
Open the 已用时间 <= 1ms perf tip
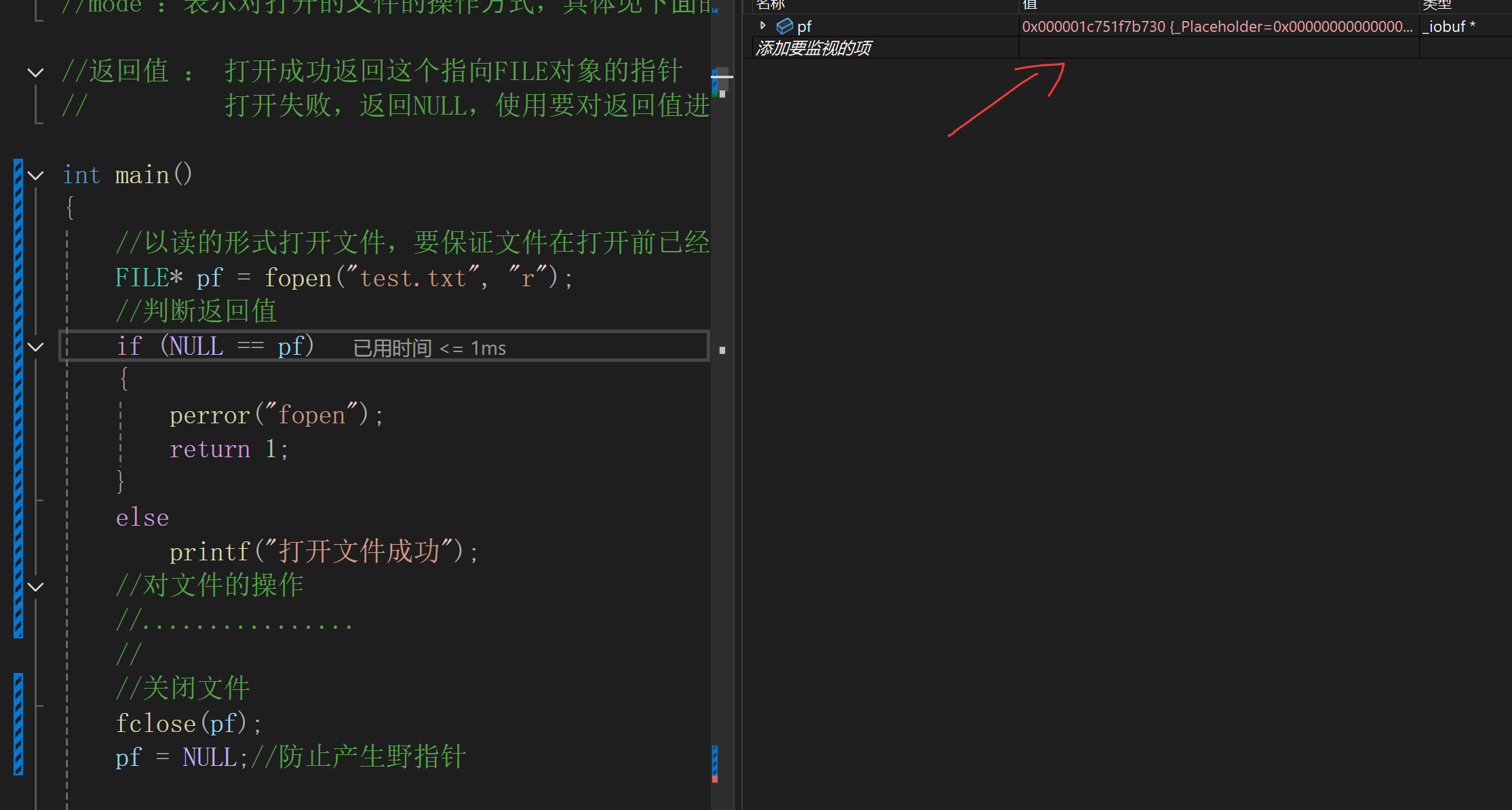(429, 348)
